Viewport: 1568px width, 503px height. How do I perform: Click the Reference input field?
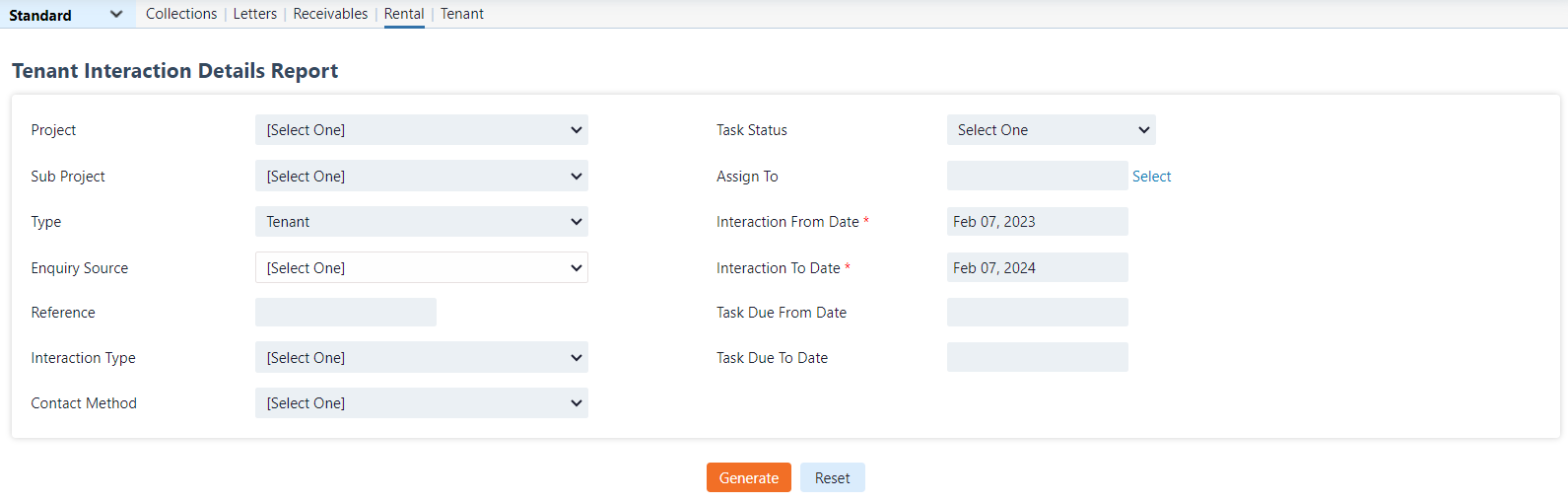[345, 313]
